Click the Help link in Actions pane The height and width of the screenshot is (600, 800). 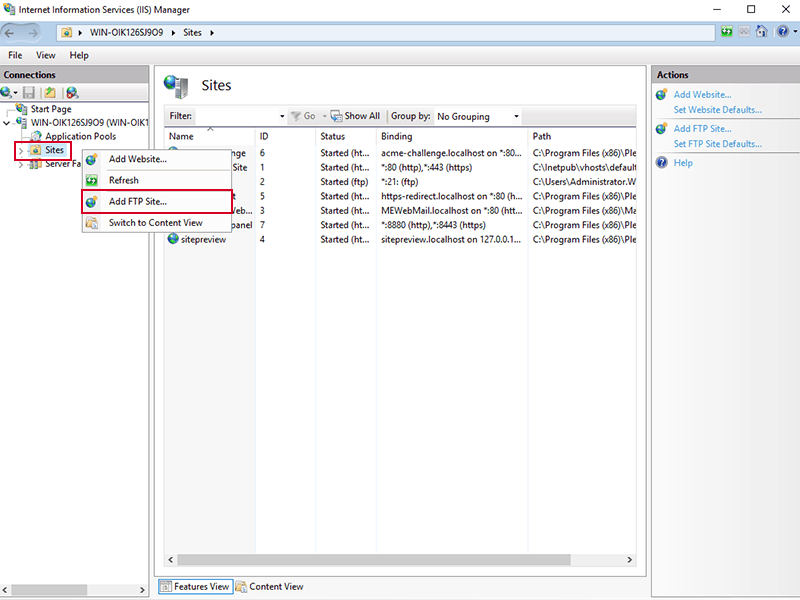click(x=683, y=163)
